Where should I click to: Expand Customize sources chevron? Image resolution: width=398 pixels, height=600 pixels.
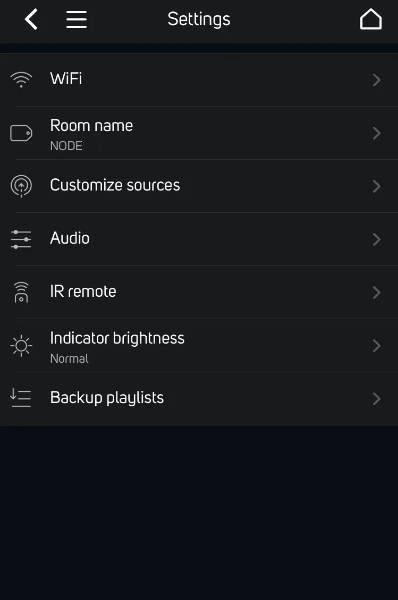click(x=376, y=186)
